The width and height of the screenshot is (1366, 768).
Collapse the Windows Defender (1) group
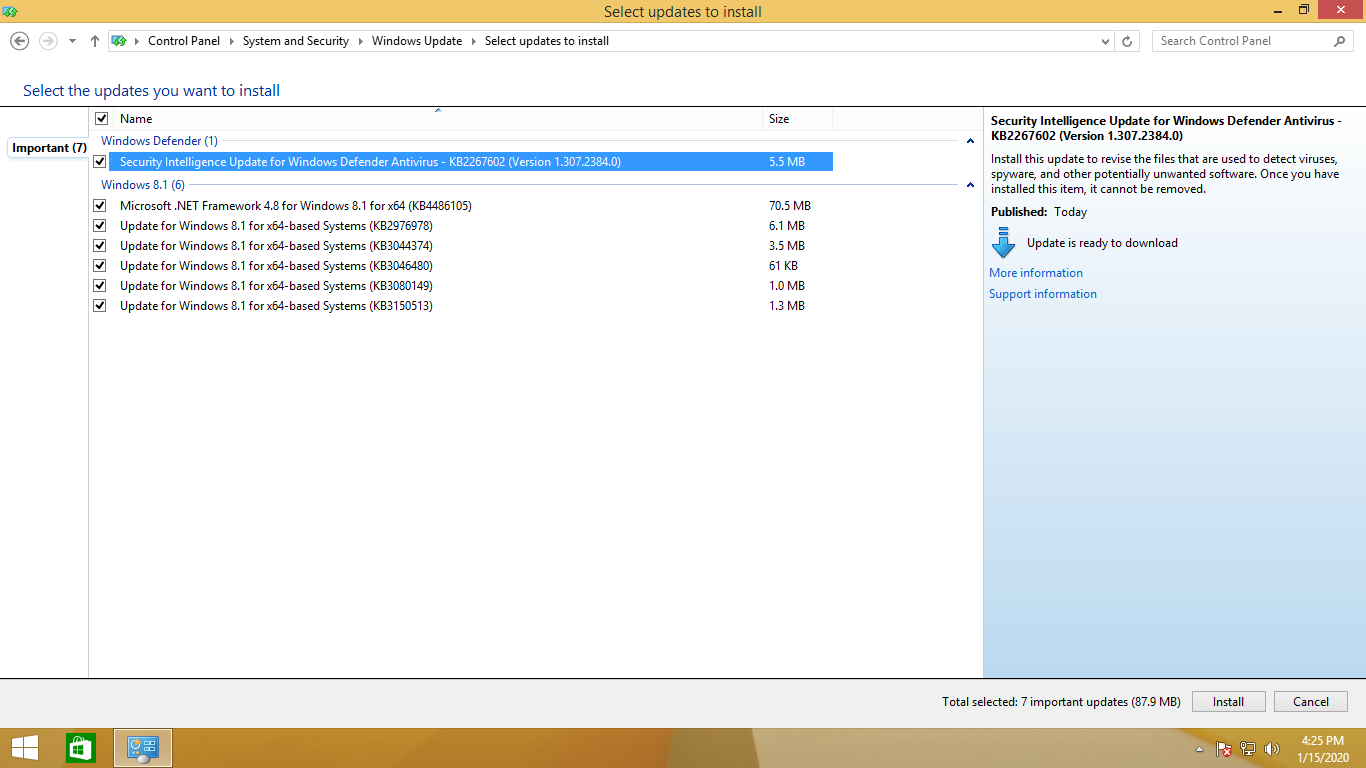tap(970, 141)
